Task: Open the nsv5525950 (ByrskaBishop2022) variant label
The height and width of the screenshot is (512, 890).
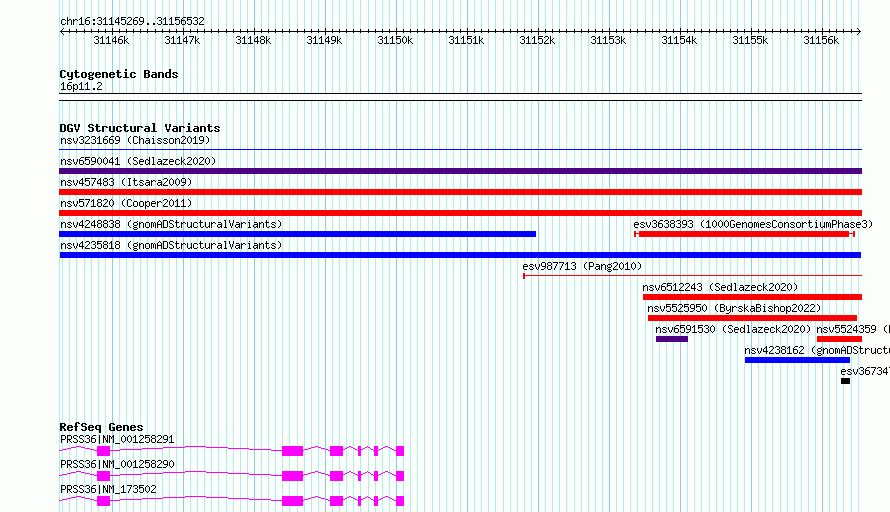Action: pyautogui.click(x=734, y=308)
